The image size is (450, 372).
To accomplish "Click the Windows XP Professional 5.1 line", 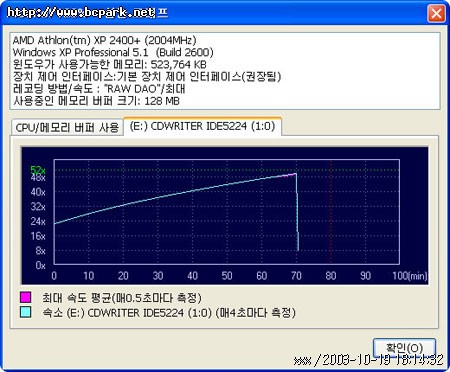I will (113, 52).
